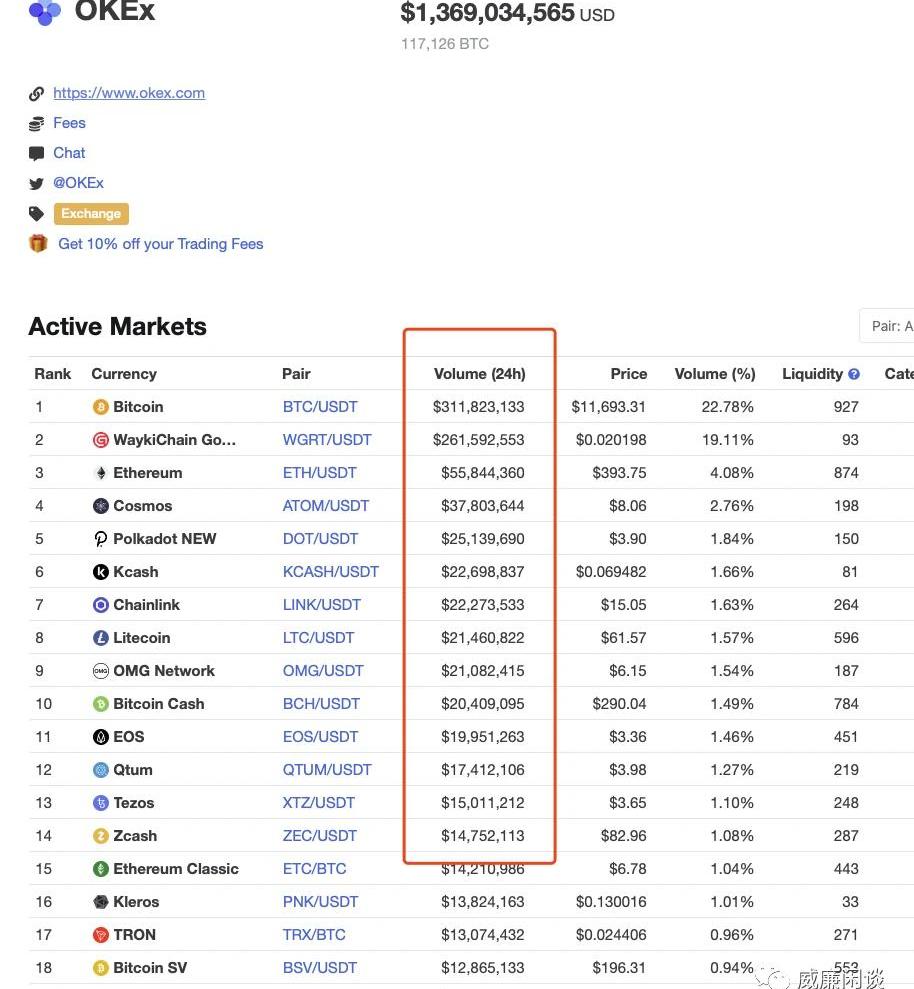This screenshot has height=989, width=914.
Task: Click the Chainlink coin icon
Action: pyautogui.click(x=101, y=605)
